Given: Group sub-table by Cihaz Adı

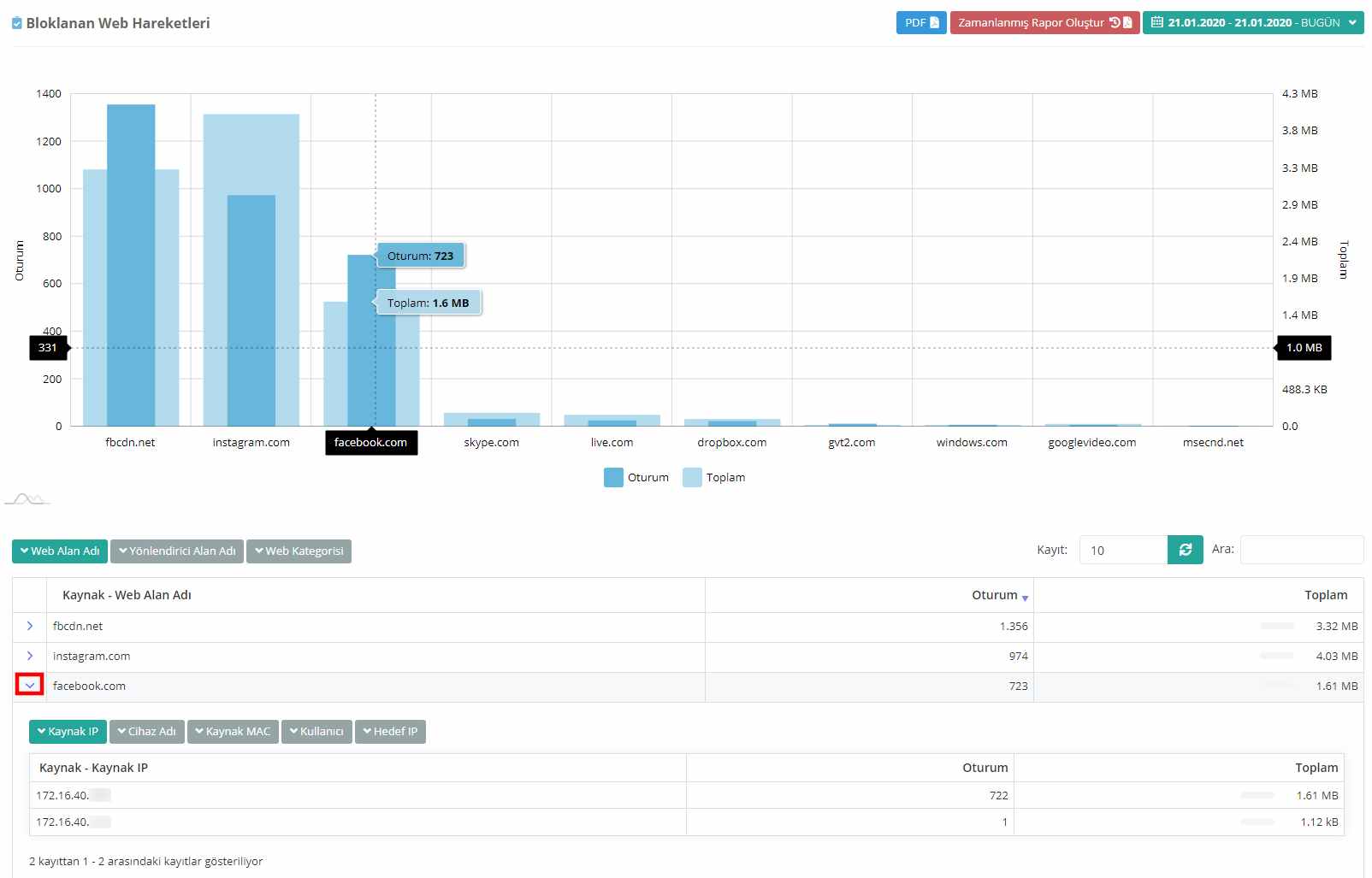Looking at the screenshot, I should (146, 732).
